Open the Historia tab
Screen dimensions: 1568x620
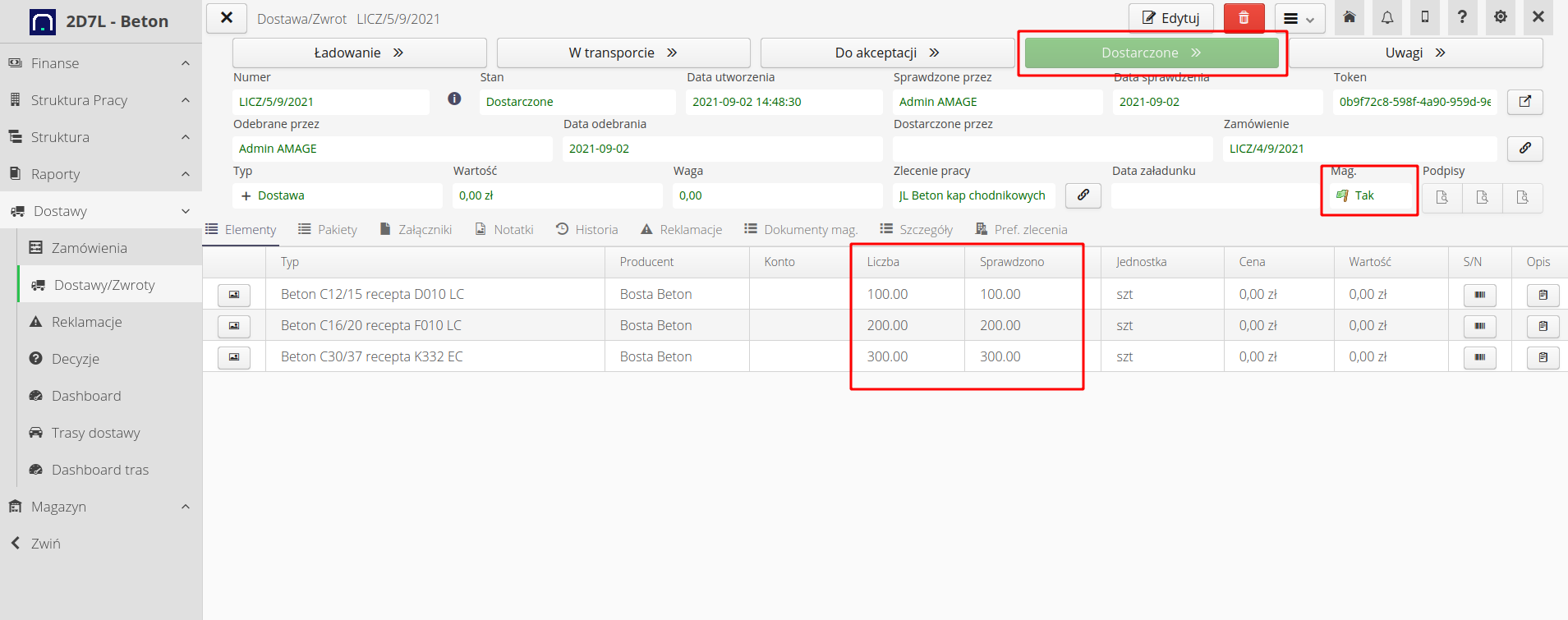(x=586, y=230)
